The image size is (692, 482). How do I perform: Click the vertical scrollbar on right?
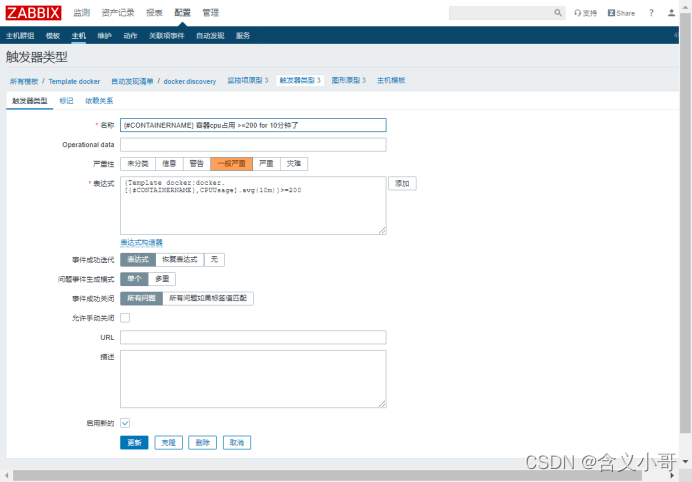[x=685, y=223]
